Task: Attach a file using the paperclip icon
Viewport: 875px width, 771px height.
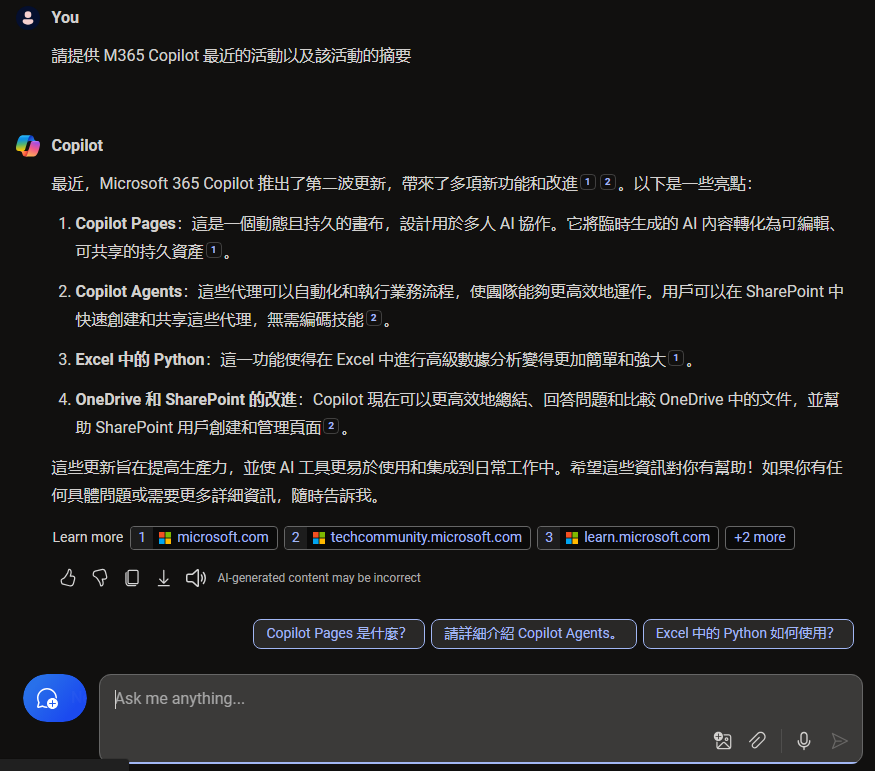Action: click(x=757, y=740)
